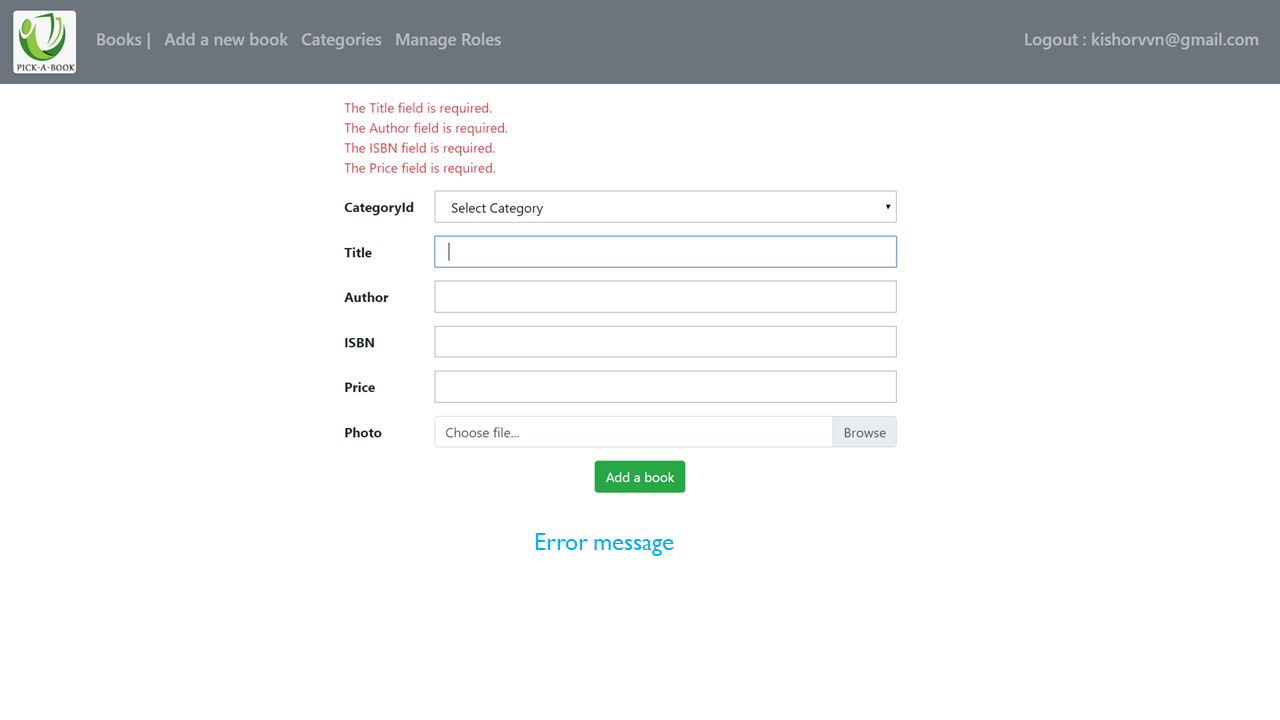This screenshot has height=720, width=1280.
Task: Open the Categories nav link
Action: click(341, 40)
